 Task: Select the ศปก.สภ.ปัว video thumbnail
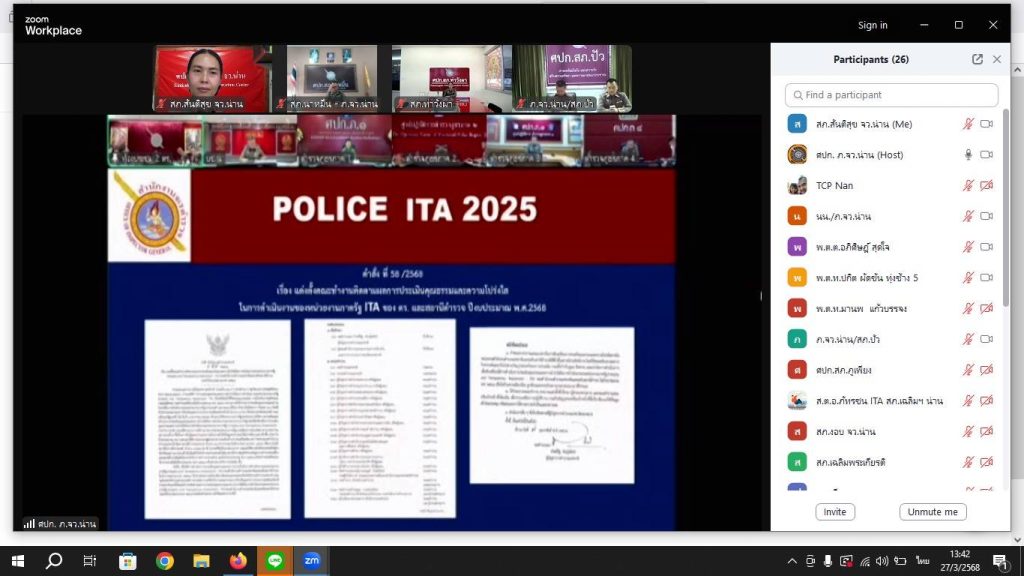[574, 78]
